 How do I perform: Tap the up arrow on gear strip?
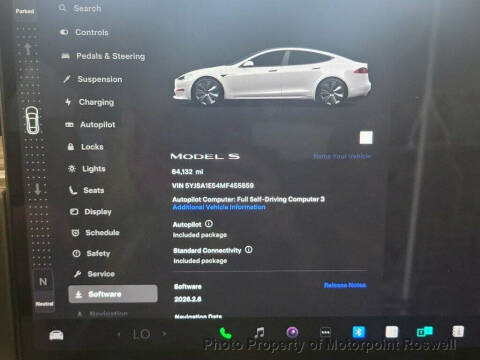pyautogui.click(x=28, y=49)
